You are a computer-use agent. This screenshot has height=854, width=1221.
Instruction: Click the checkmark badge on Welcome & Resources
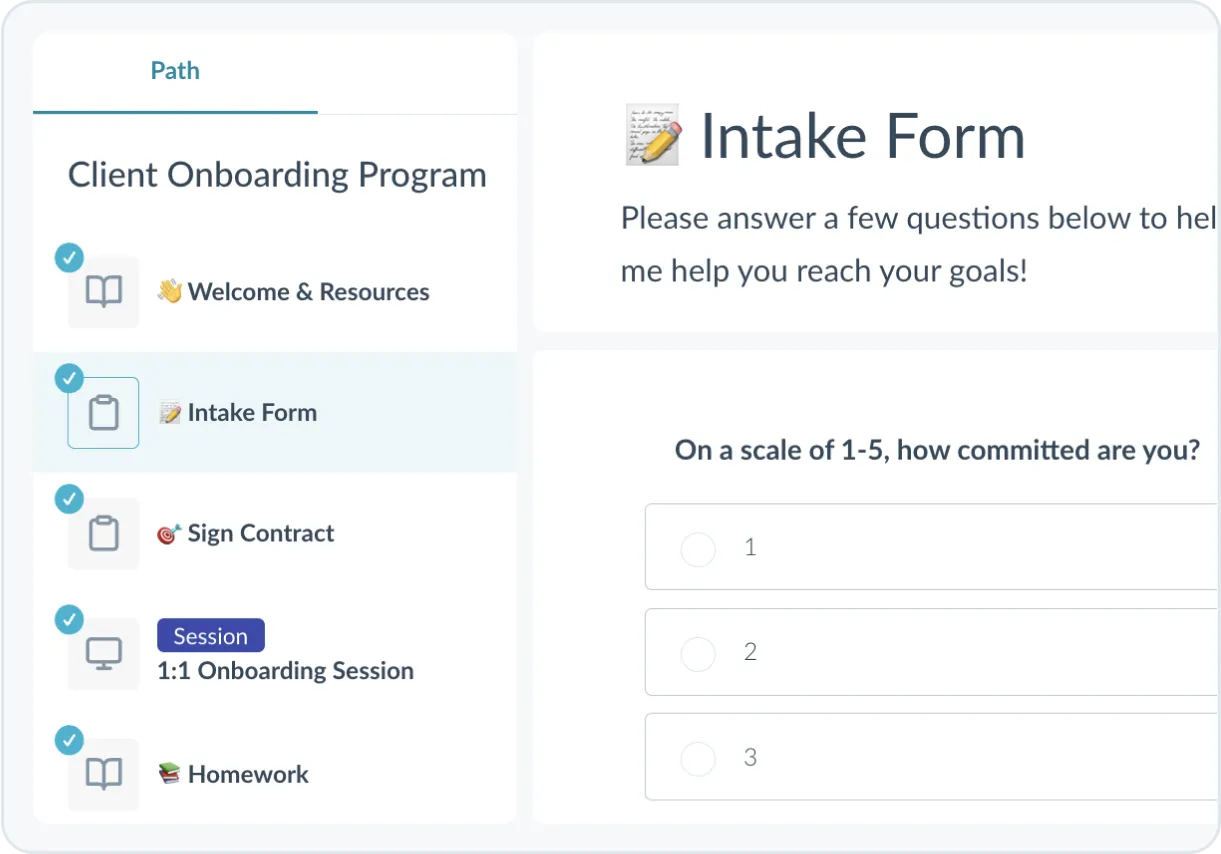pyautogui.click(x=69, y=257)
